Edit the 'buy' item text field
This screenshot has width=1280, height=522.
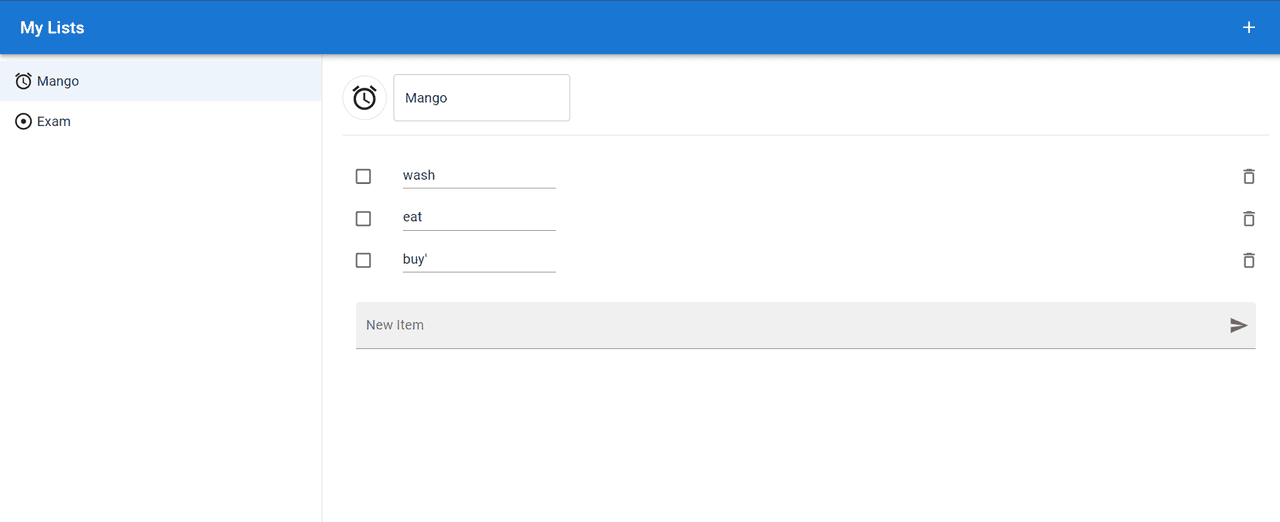pos(478,260)
